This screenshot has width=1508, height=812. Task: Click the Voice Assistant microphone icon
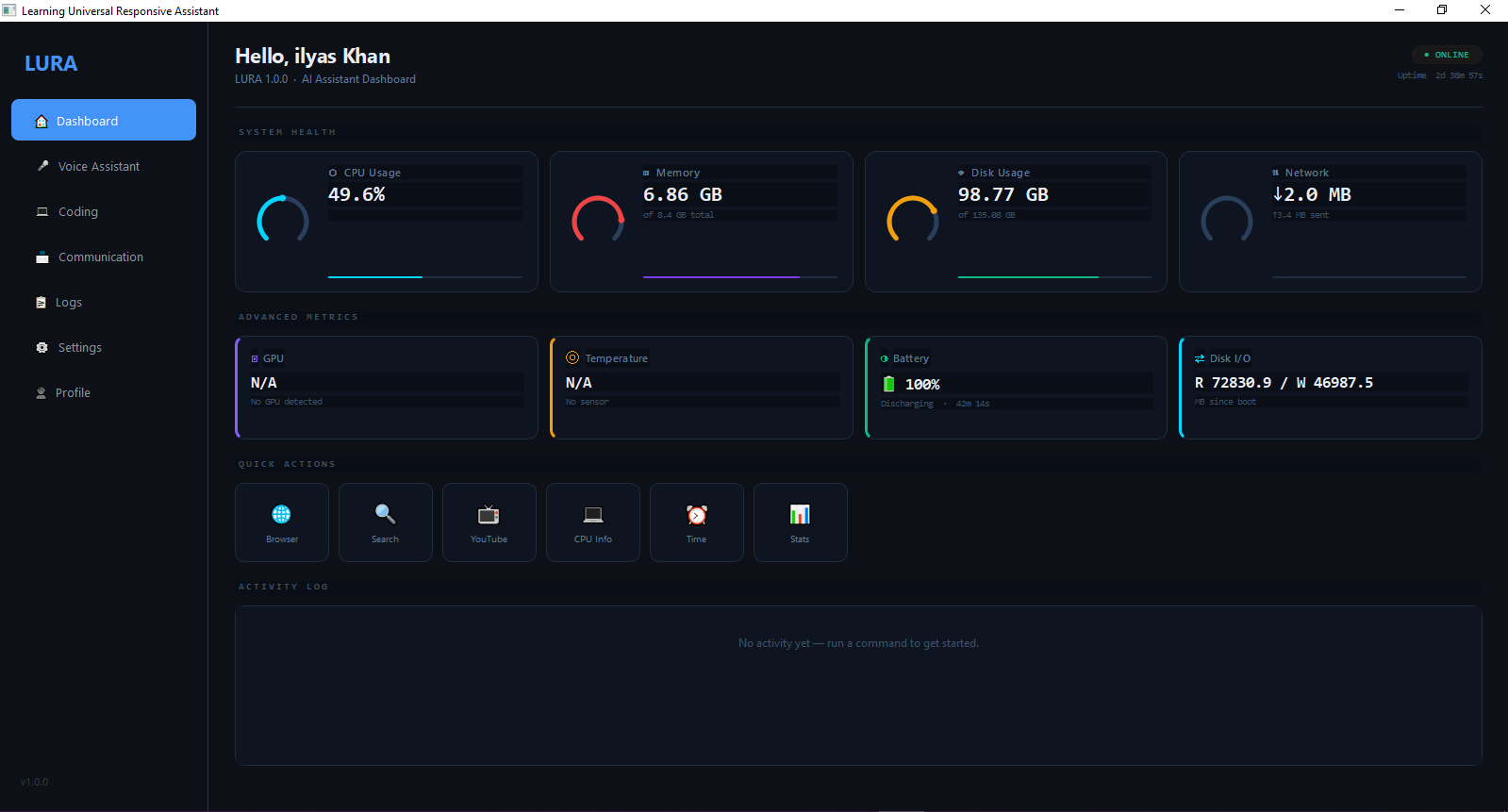pyautogui.click(x=42, y=166)
